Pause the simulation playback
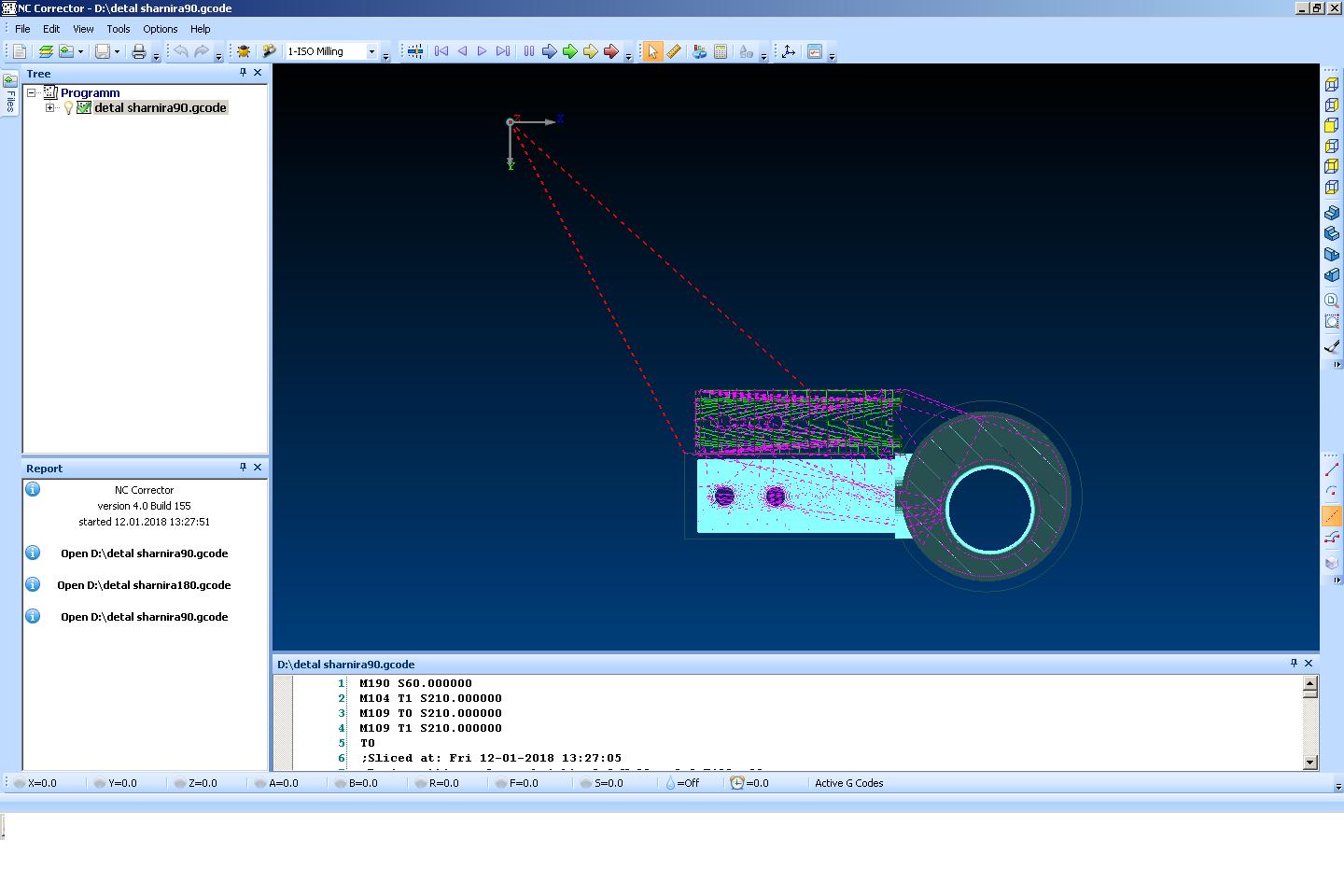Viewport: 1344px width, 896px height. (x=528, y=52)
